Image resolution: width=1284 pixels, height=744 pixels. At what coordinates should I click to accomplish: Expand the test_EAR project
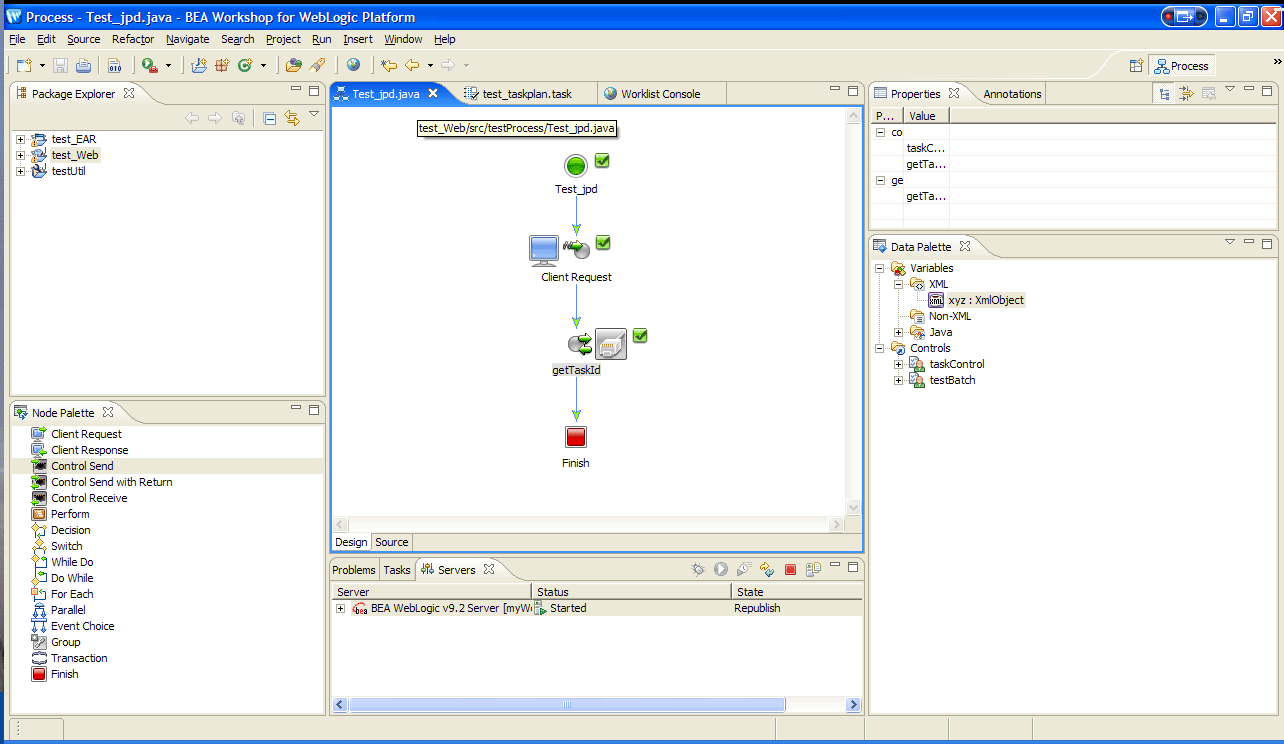click(20, 139)
